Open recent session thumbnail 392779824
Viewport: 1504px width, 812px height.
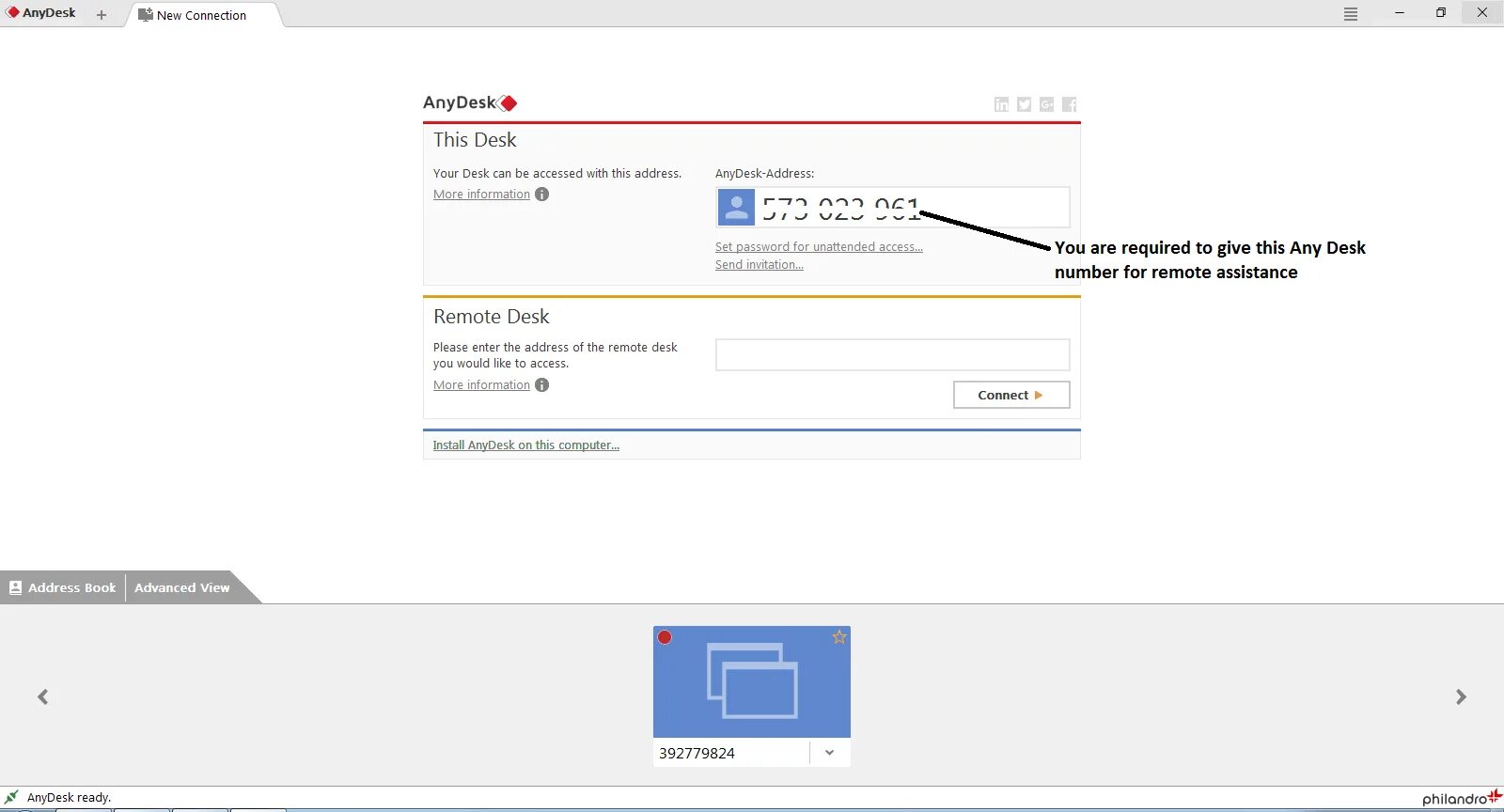pyautogui.click(x=752, y=681)
